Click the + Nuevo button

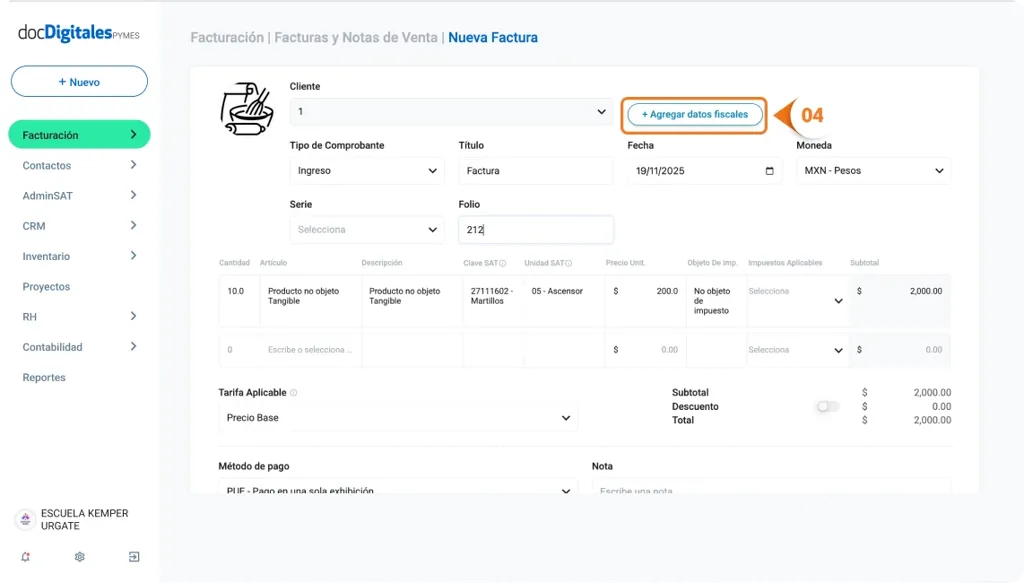click(79, 81)
